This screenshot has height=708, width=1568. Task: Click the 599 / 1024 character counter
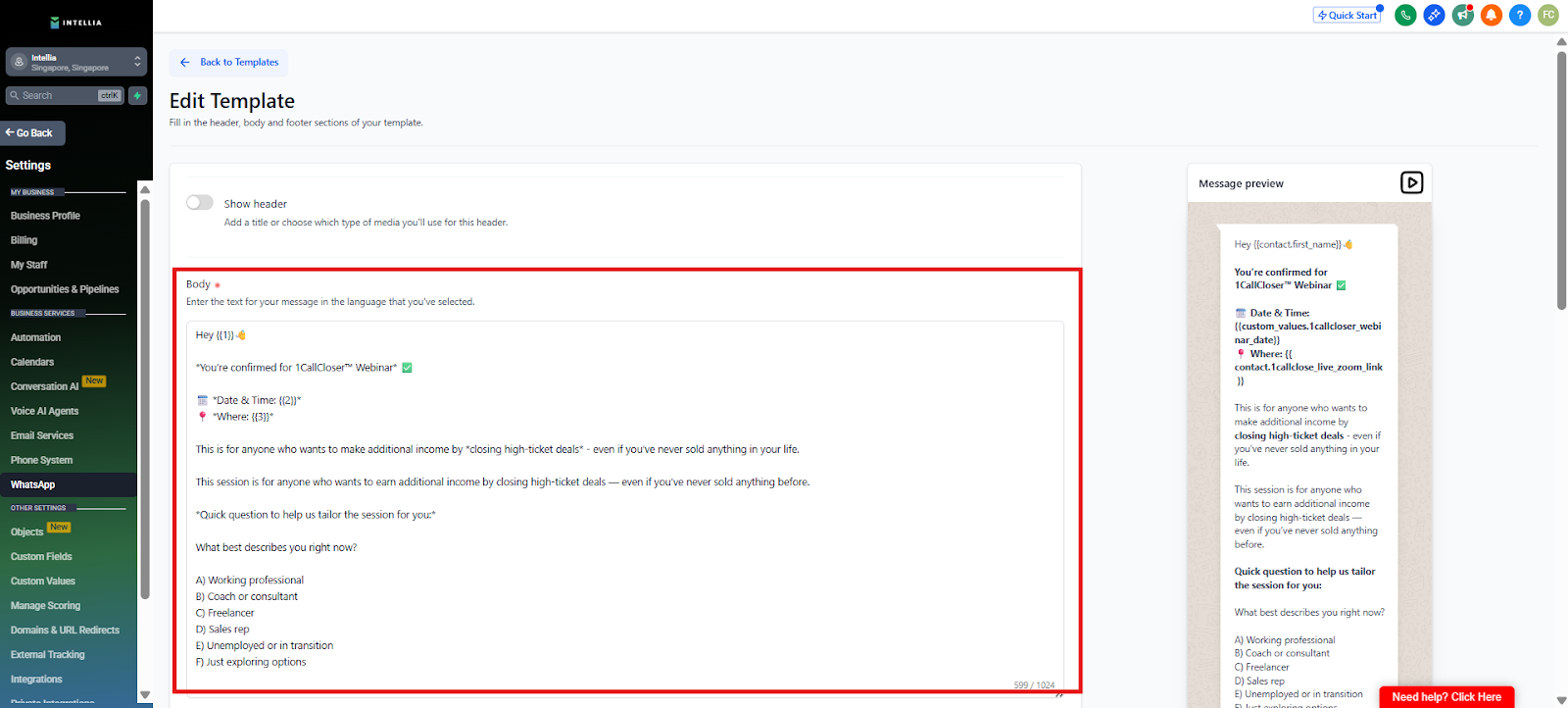pos(1034,685)
